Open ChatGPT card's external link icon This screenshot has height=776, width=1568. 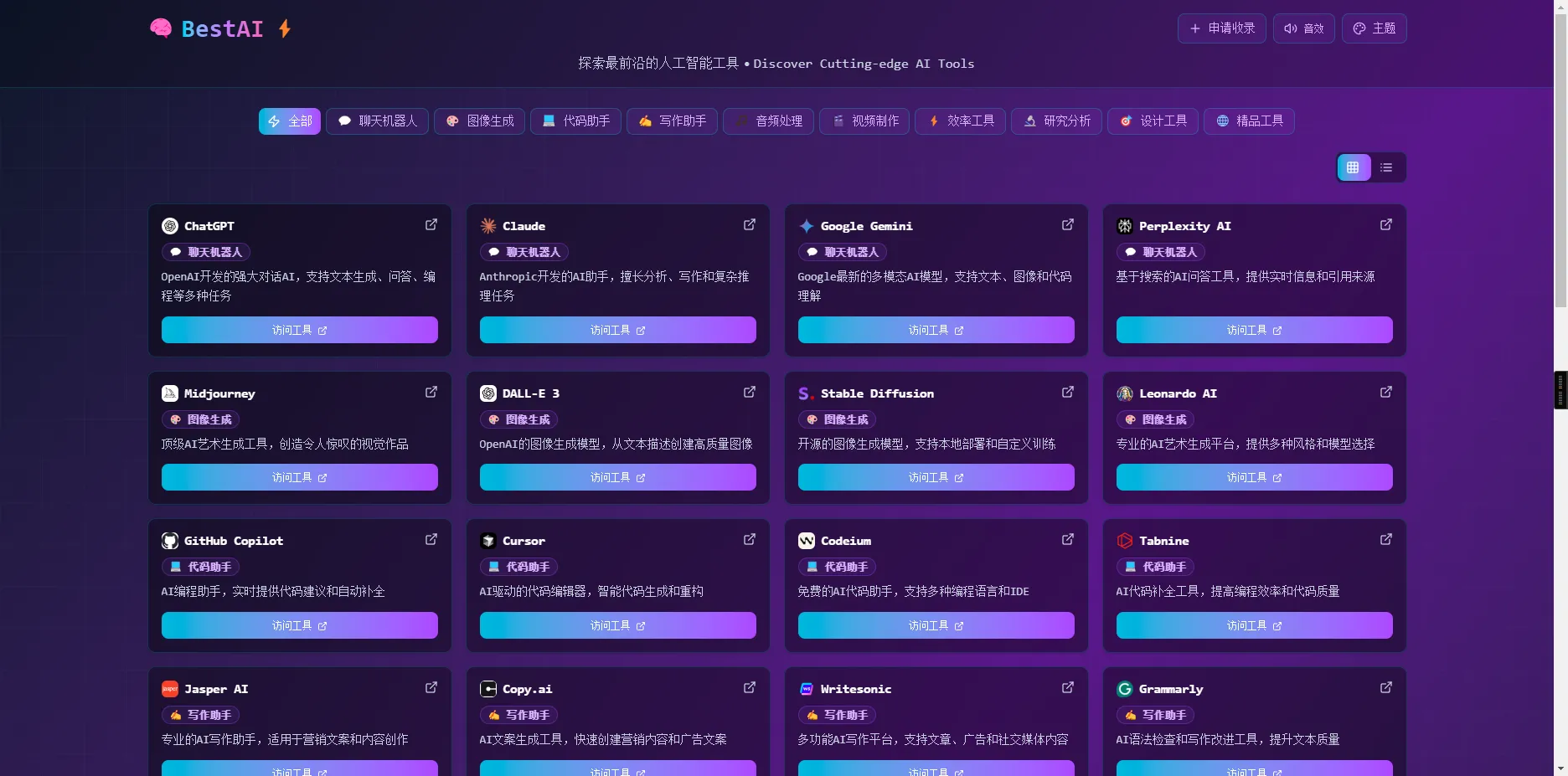(x=431, y=224)
